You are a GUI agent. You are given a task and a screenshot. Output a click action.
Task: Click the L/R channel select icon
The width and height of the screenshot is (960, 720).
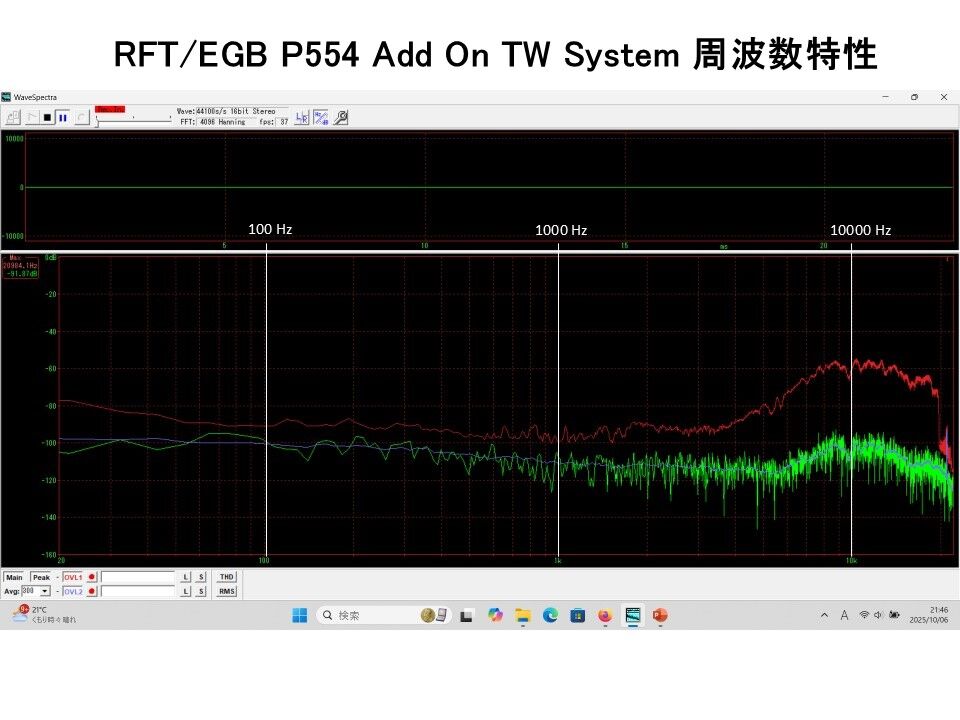tap(302, 118)
